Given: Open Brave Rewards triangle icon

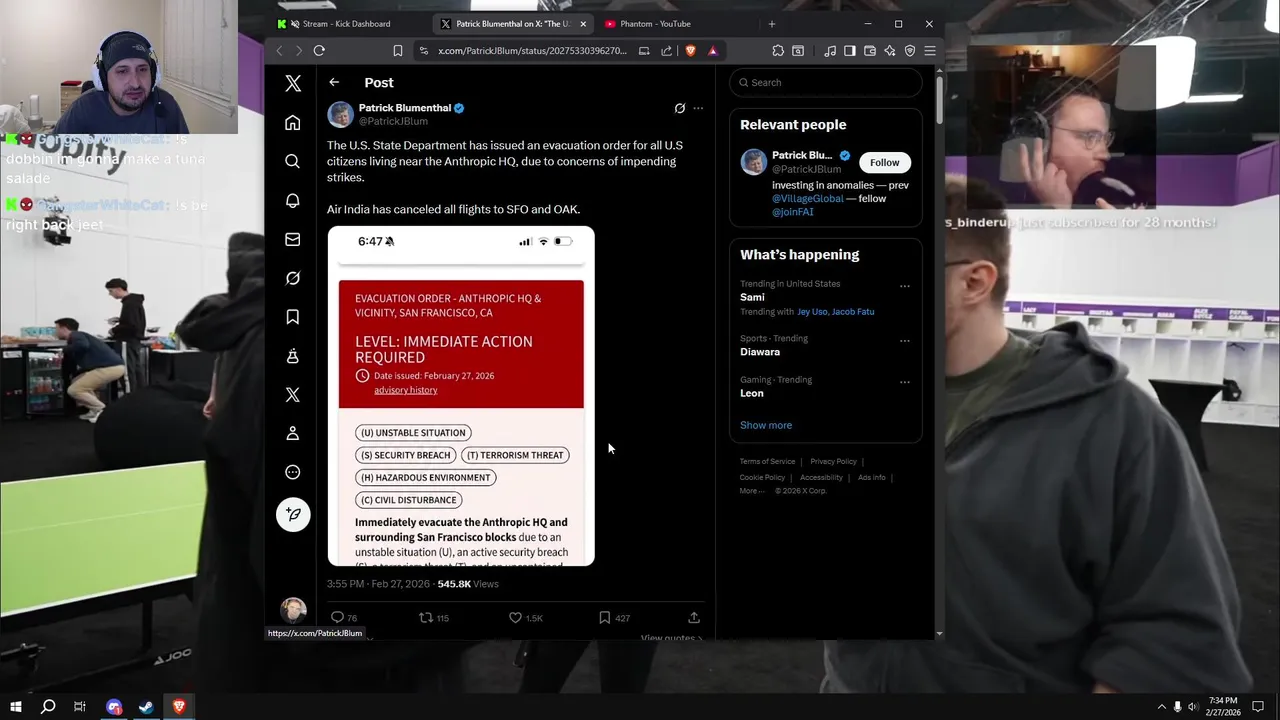Looking at the screenshot, I should (x=713, y=51).
